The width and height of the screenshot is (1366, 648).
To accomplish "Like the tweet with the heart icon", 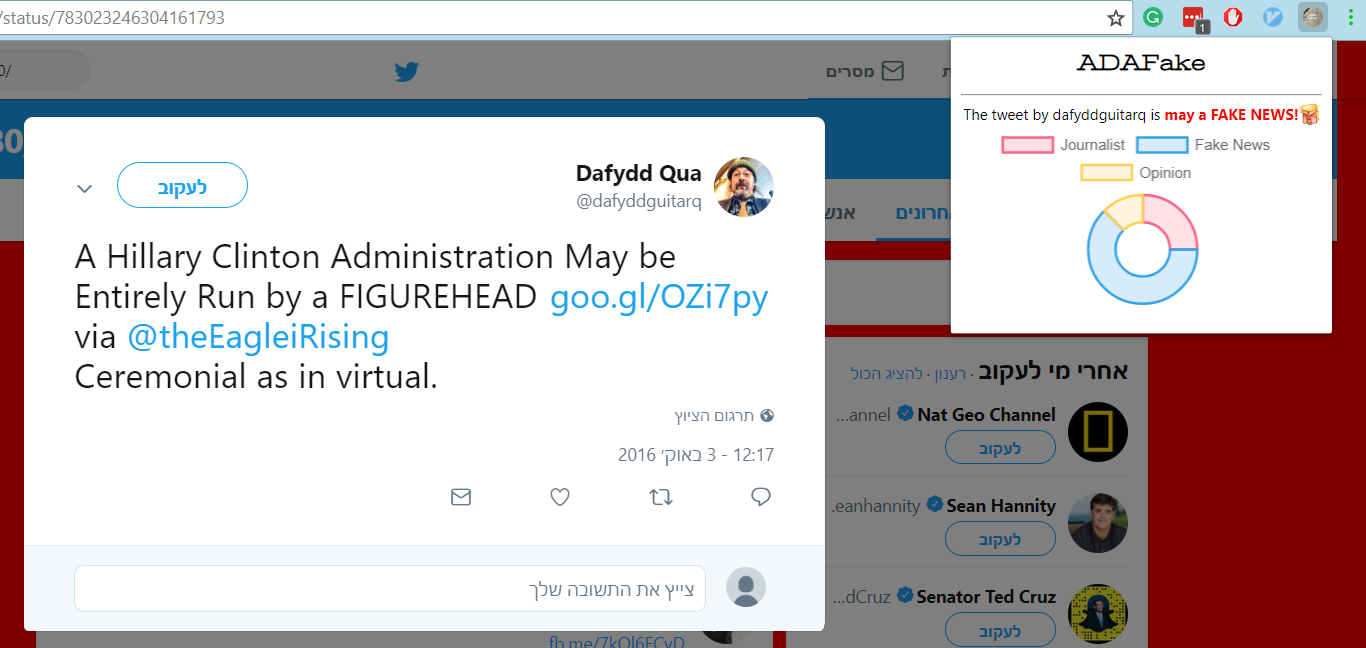I will (560, 497).
